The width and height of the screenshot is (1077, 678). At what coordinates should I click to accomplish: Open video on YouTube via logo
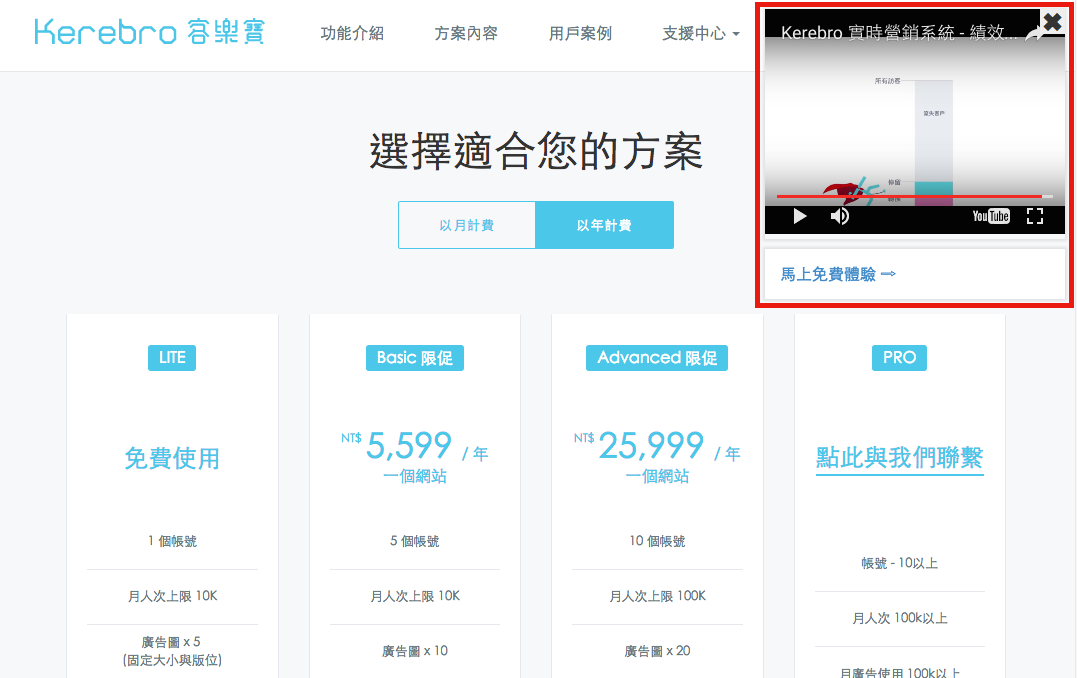click(x=991, y=216)
